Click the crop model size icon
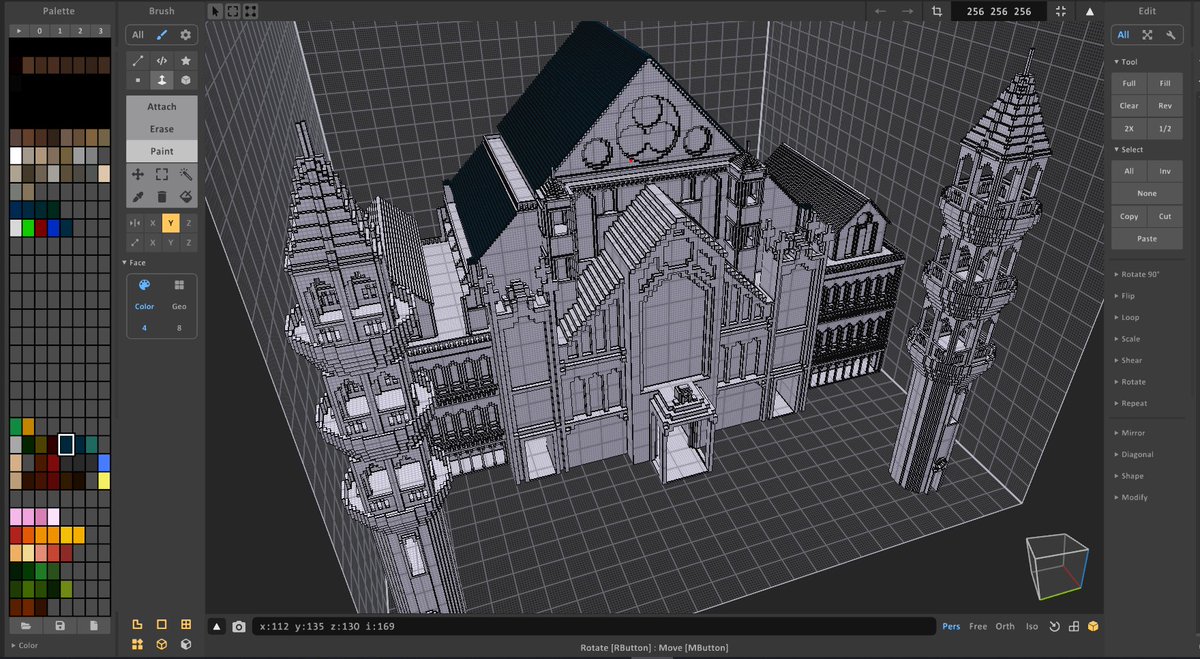Image resolution: width=1200 pixels, height=659 pixels. coord(936,11)
